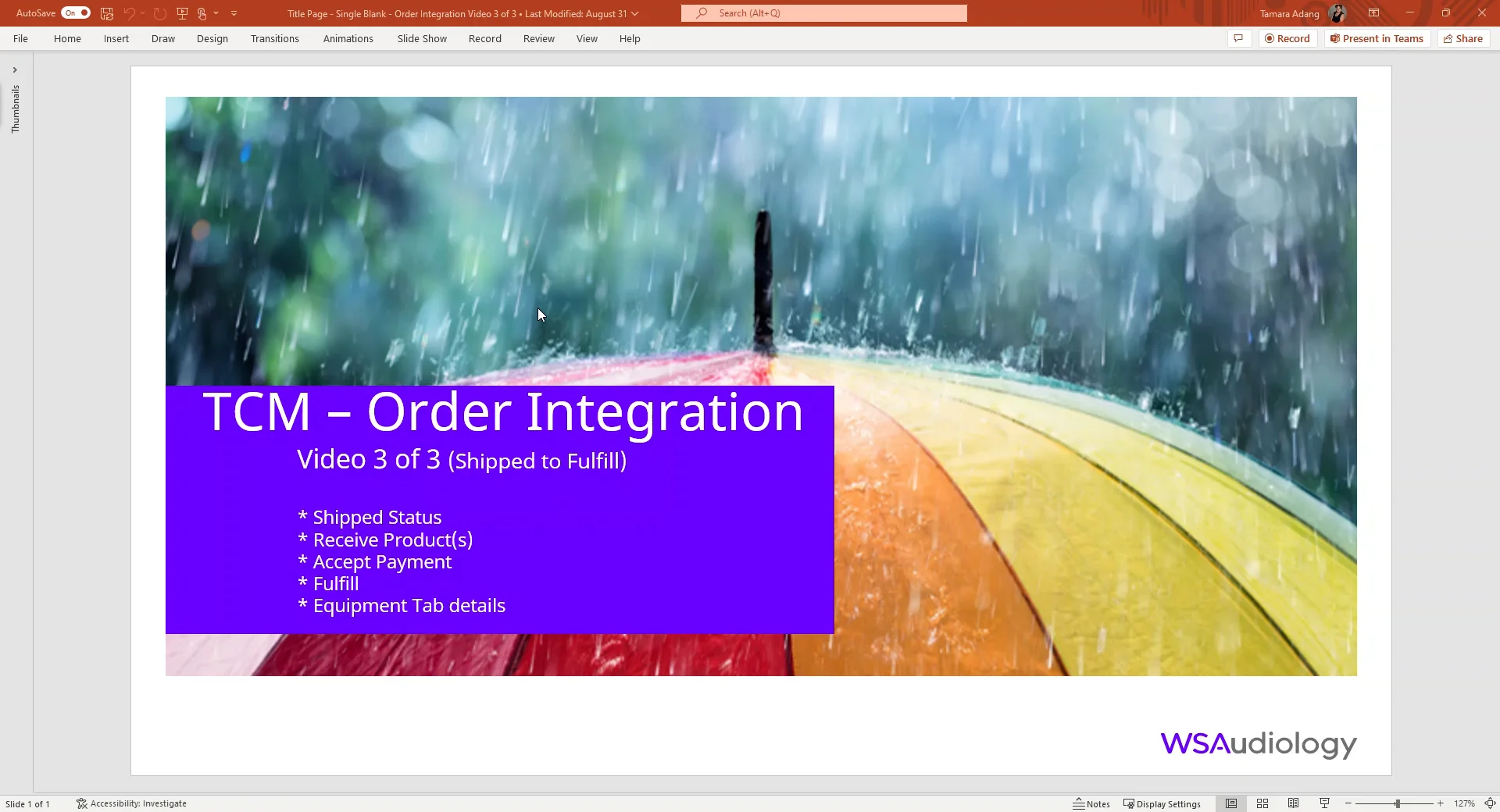The width and height of the screenshot is (1500, 812).
Task: Start Slide Show from the status bar
Action: tap(1324, 803)
